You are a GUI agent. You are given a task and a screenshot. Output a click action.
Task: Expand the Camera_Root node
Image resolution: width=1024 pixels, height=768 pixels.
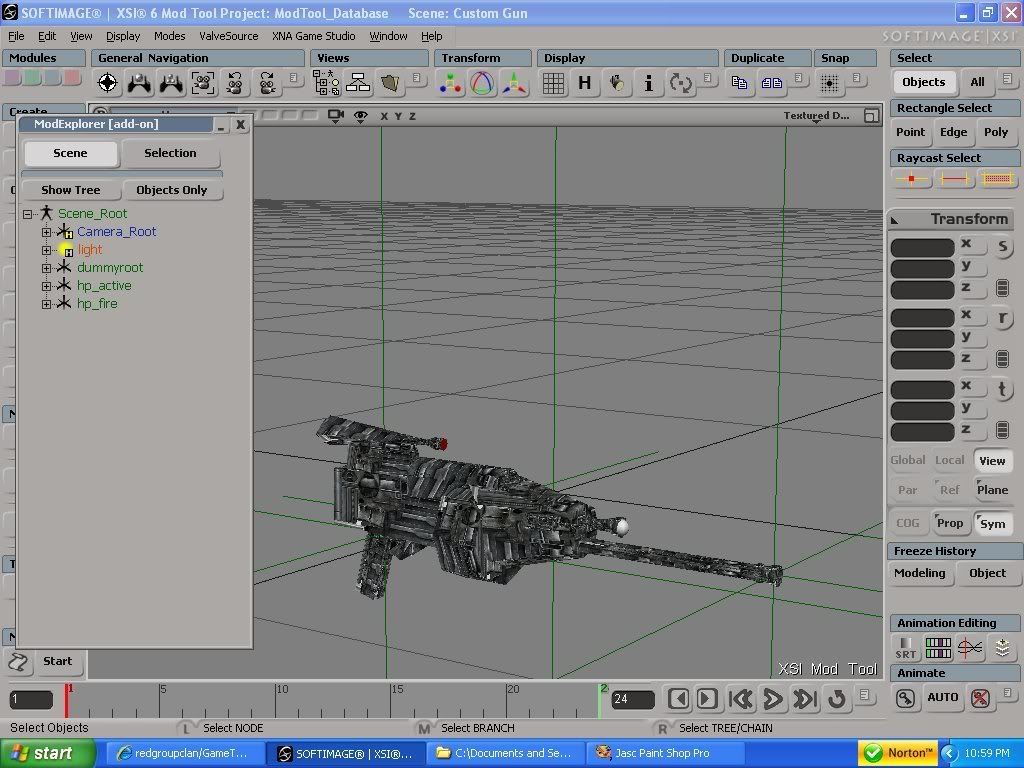coord(46,232)
